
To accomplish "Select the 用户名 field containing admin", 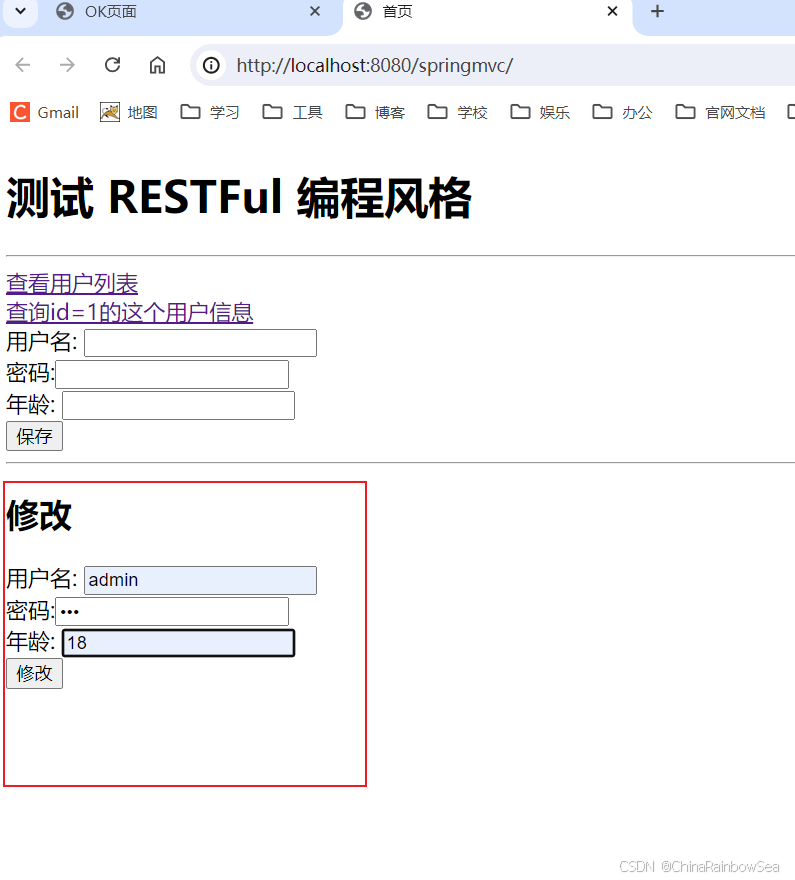I will 200,580.
